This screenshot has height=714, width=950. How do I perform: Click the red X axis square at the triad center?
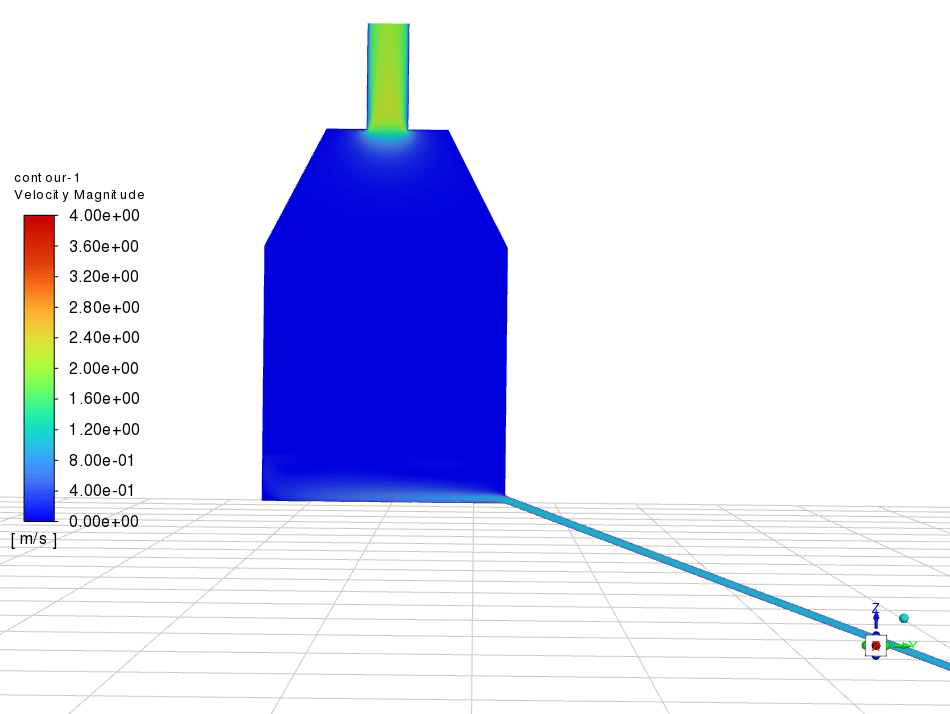(x=876, y=646)
